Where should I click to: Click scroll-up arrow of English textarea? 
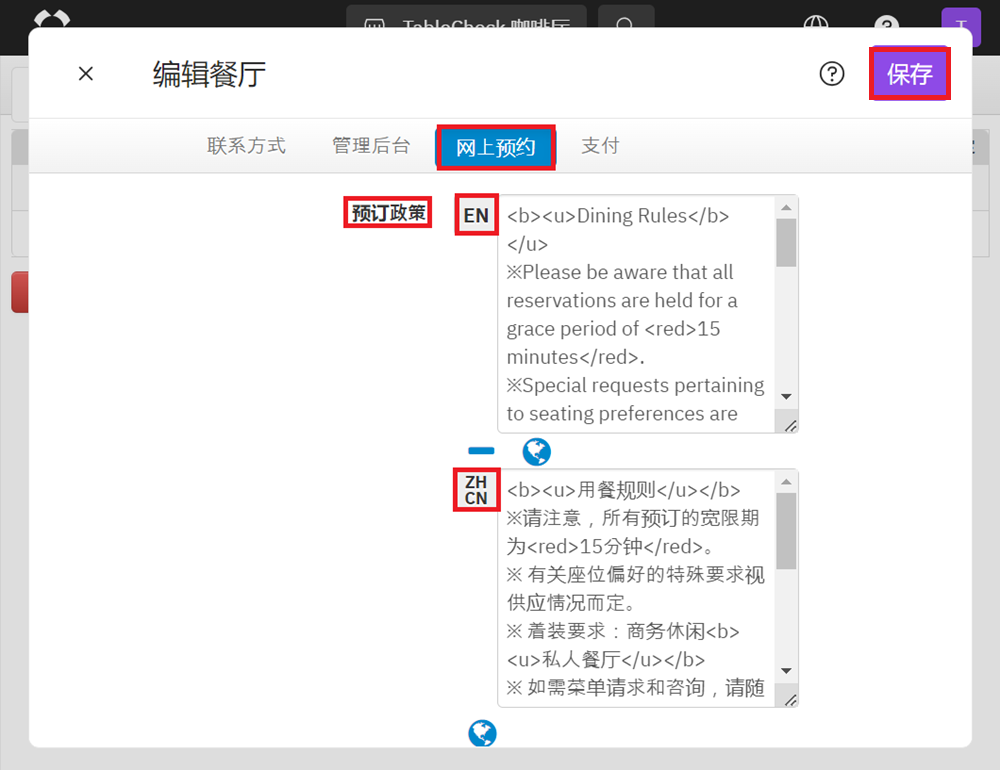click(786, 207)
